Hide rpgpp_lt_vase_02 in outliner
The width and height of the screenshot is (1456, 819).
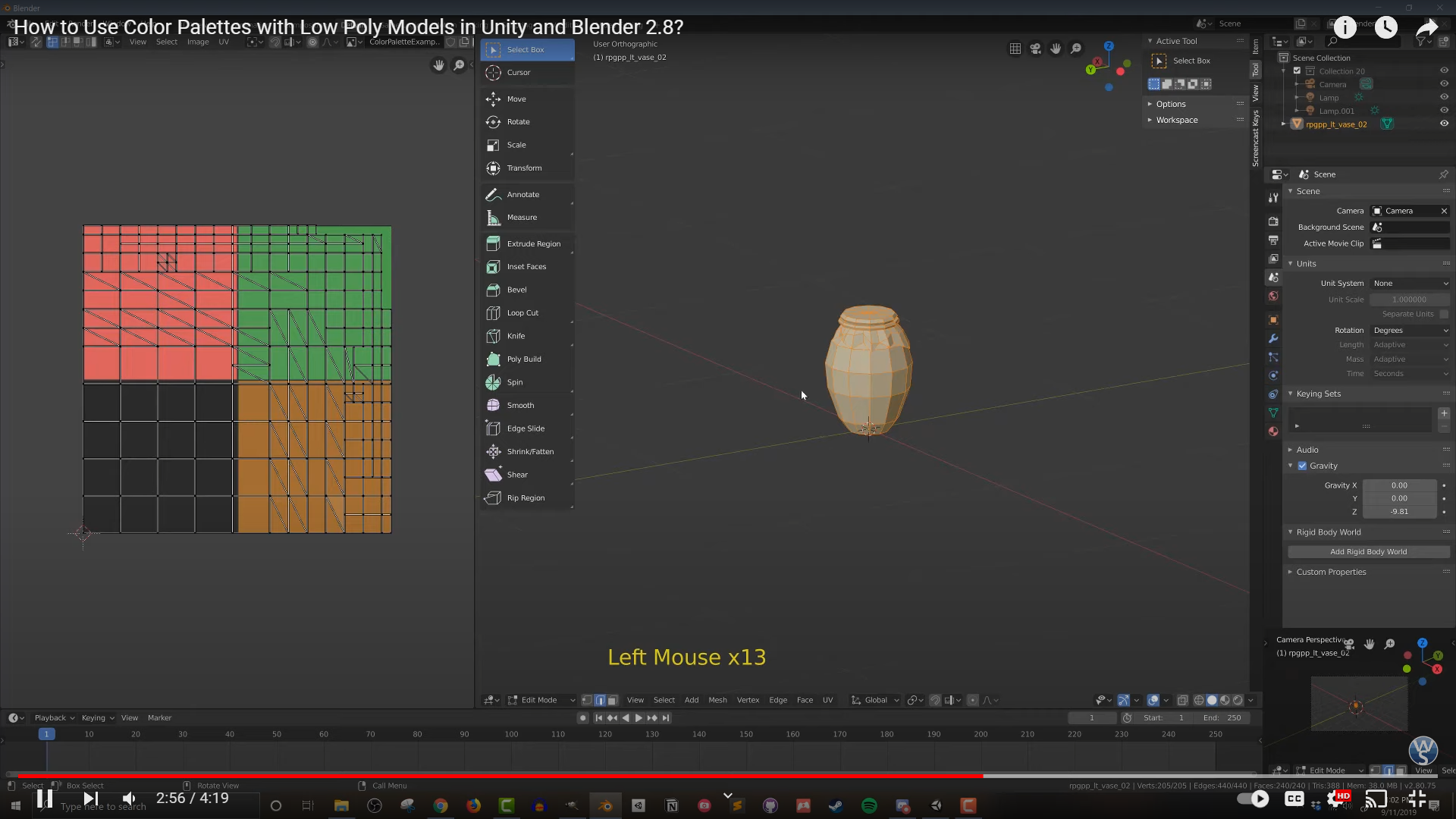click(x=1444, y=124)
